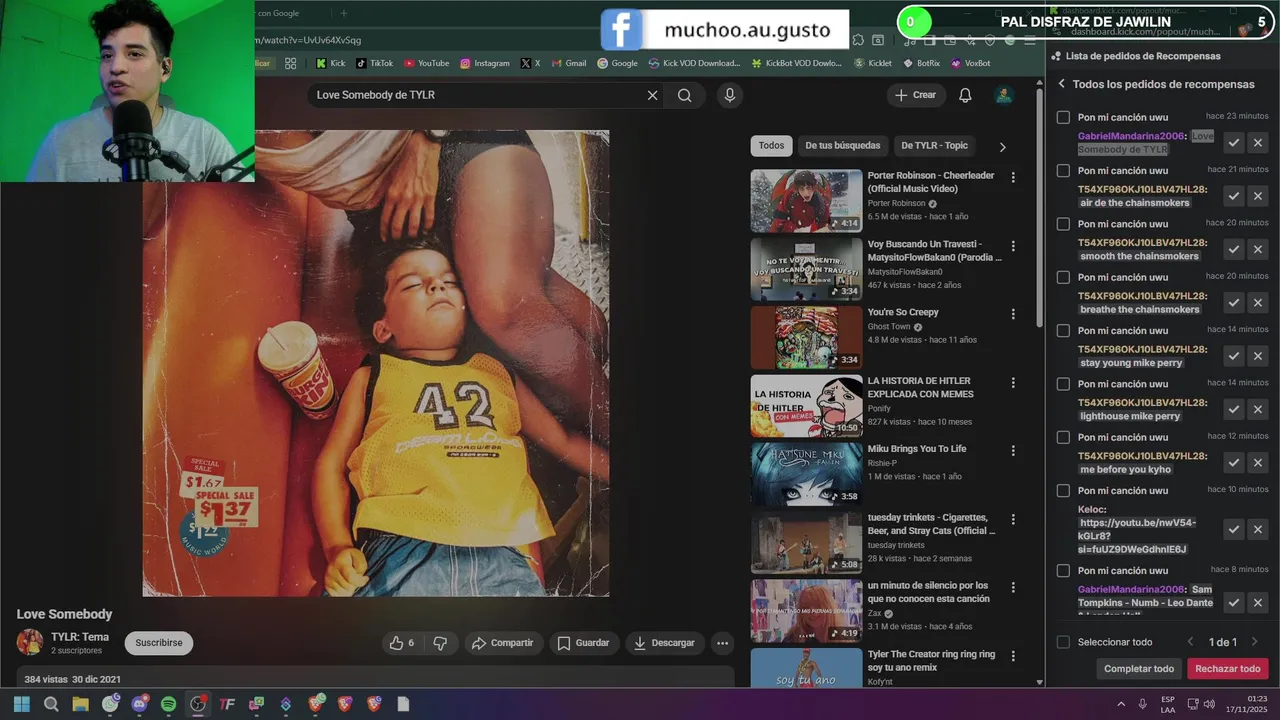1280x720 pixels.
Task: Open the TikTok bookmark
Action: 374,63
